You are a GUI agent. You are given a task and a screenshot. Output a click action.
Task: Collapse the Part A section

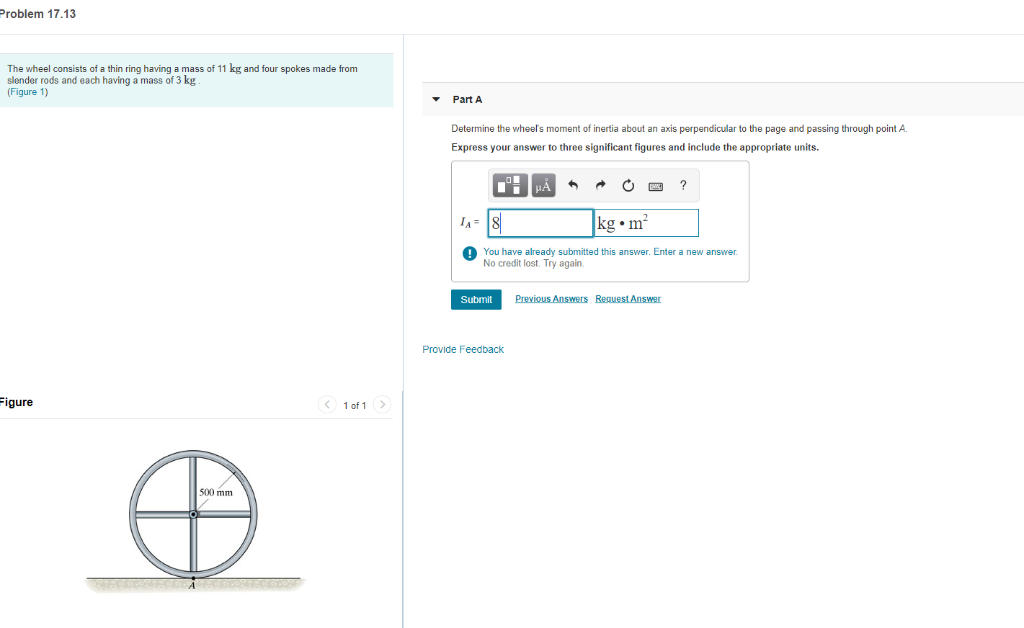point(436,99)
